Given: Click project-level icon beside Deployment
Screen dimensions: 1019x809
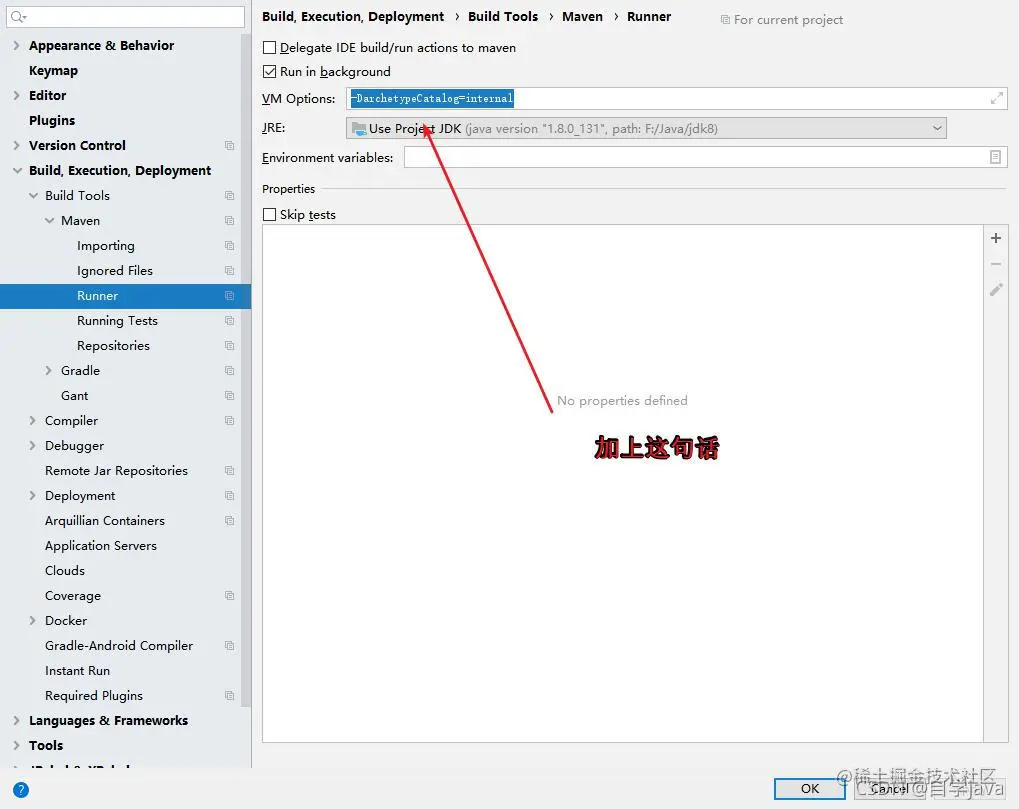Looking at the screenshot, I should 229,496.
